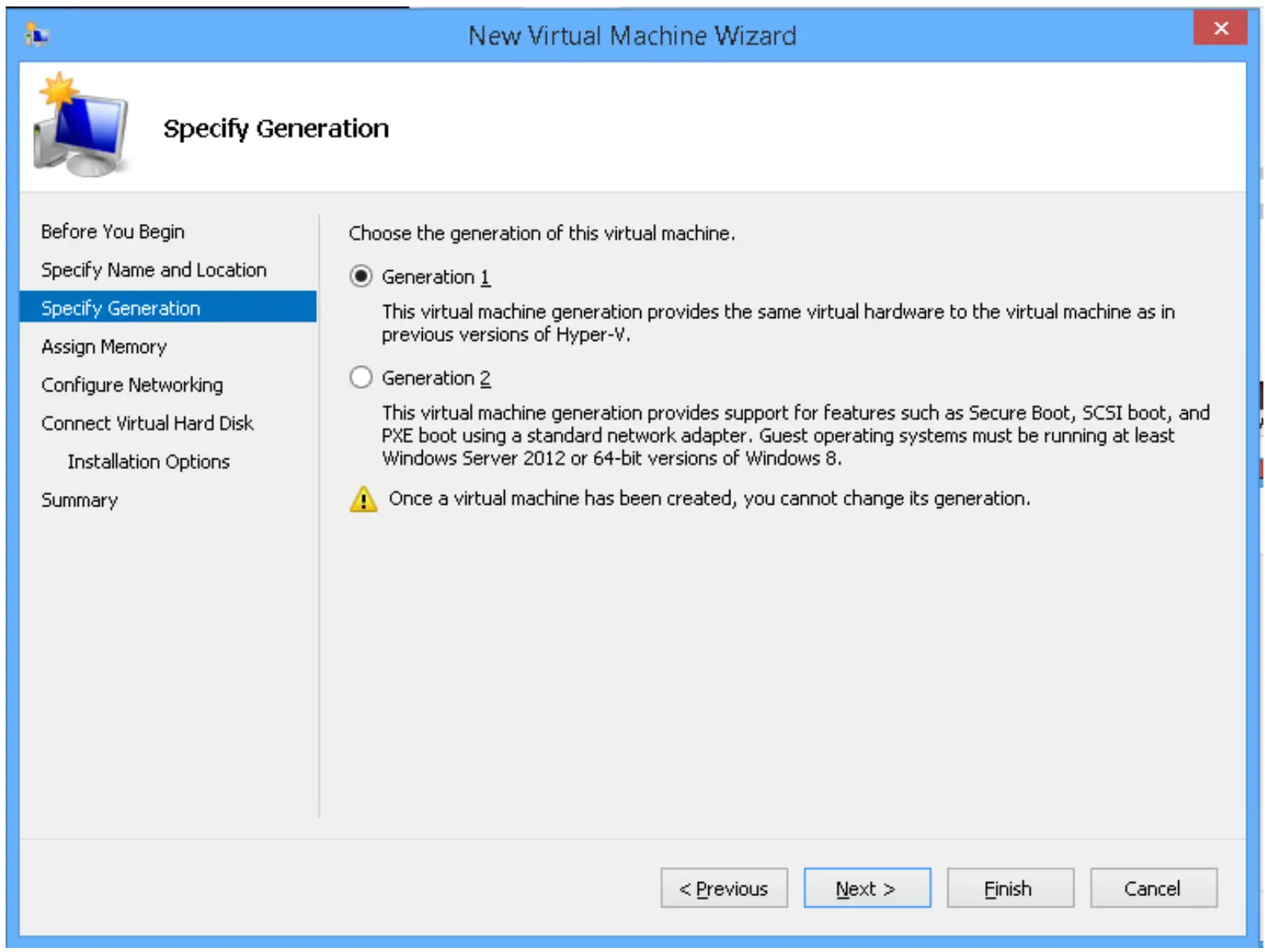Click the virtual machine computer icon in header
1265x952 pixels.
pos(80,125)
